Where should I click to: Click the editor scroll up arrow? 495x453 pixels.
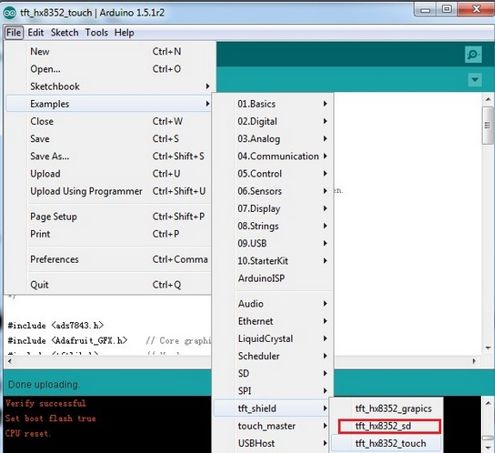488,99
